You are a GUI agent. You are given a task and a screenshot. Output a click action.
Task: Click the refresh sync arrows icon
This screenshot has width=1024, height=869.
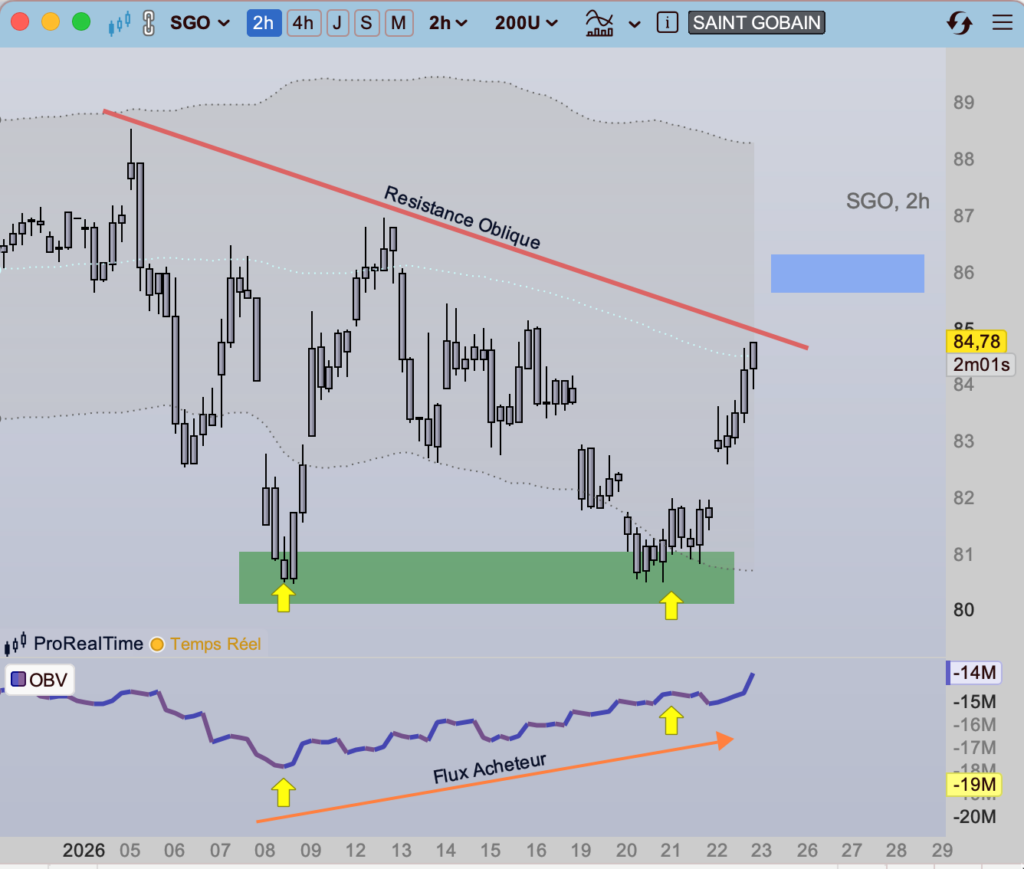[x=958, y=23]
